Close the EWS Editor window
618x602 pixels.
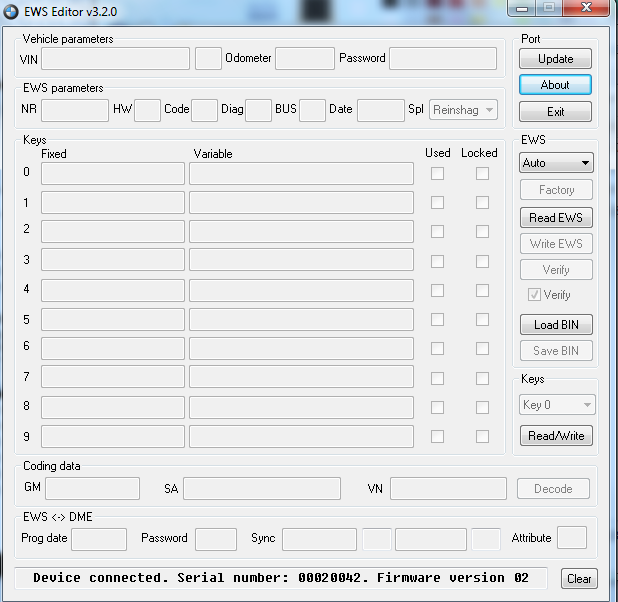(x=585, y=9)
